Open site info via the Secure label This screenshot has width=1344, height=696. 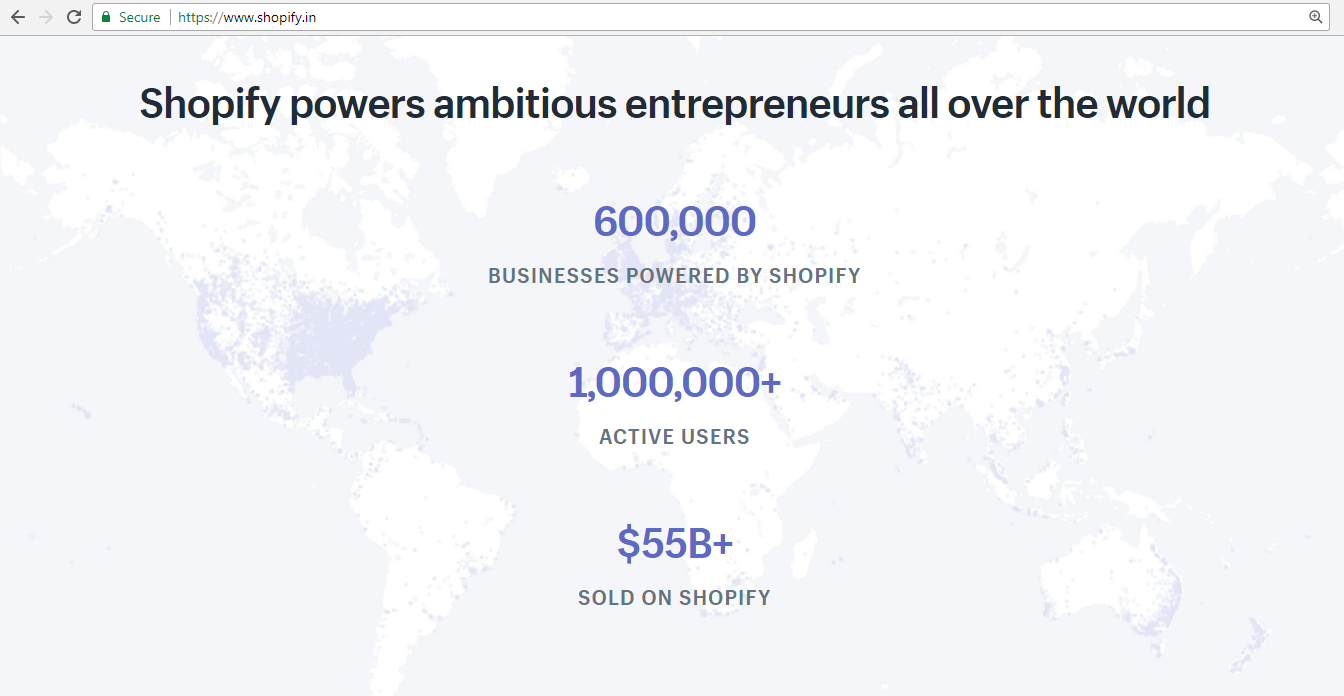coord(139,17)
